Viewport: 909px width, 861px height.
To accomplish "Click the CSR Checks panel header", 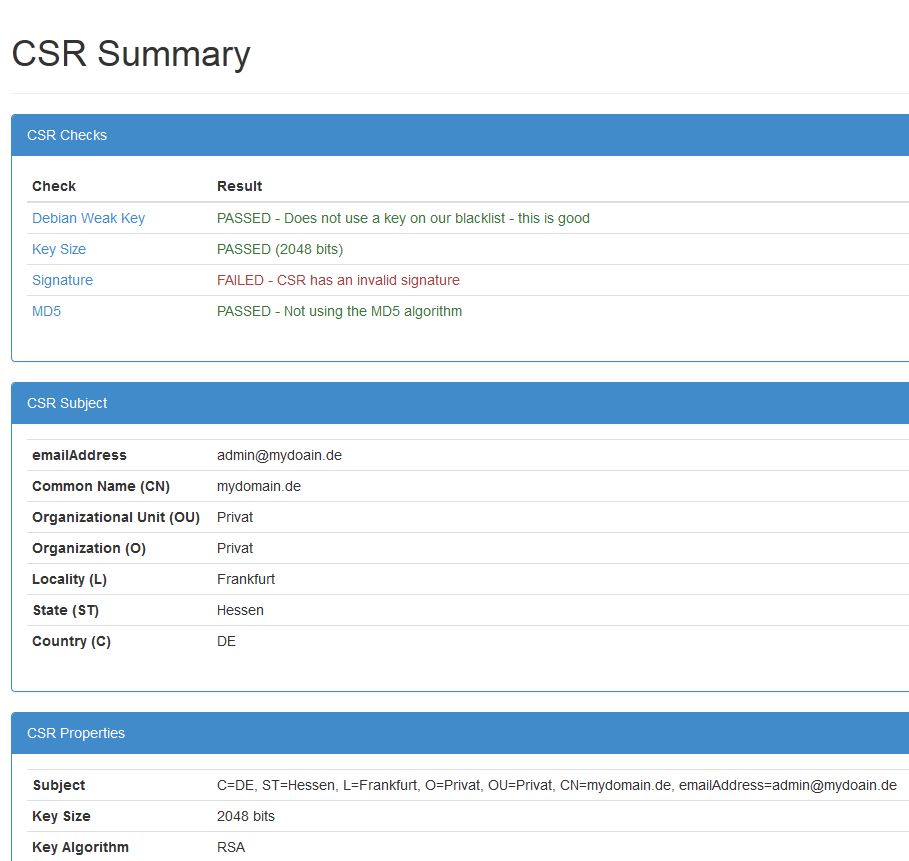I will (x=67, y=135).
